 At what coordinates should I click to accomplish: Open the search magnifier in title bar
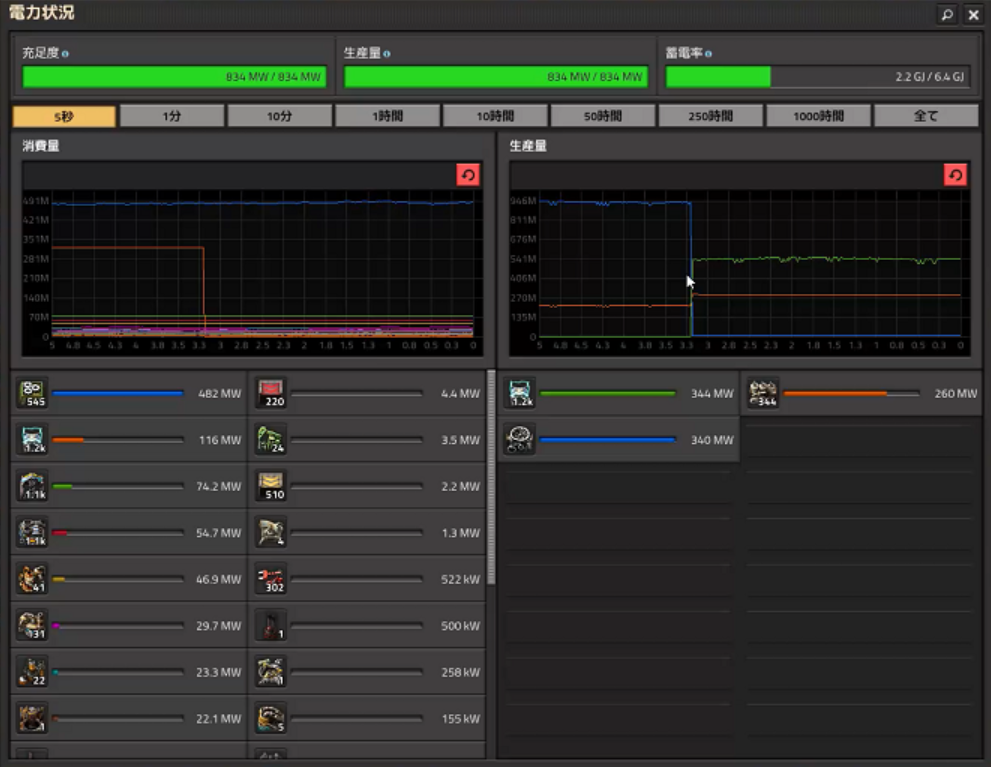click(947, 15)
